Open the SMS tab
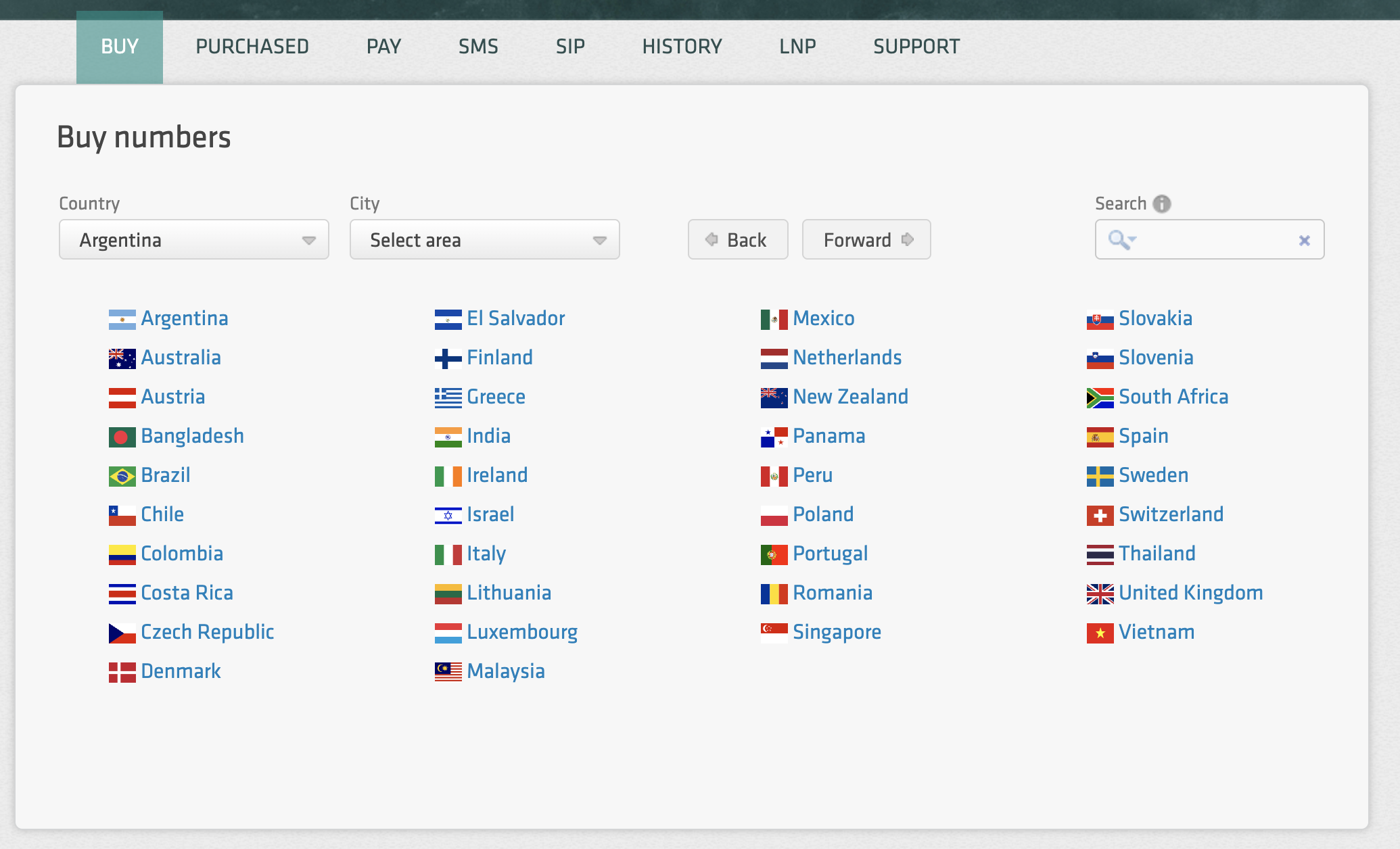This screenshot has height=849, width=1400. coord(478,47)
